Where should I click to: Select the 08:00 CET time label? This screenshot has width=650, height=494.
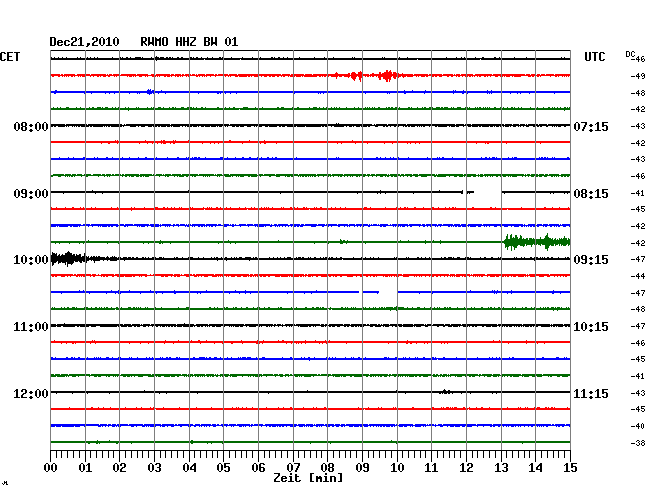pyautogui.click(x=31, y=126)
